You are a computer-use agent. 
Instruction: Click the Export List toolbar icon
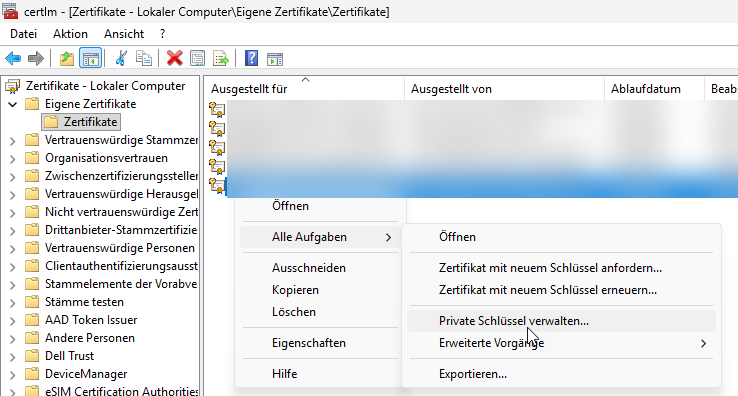220,58
